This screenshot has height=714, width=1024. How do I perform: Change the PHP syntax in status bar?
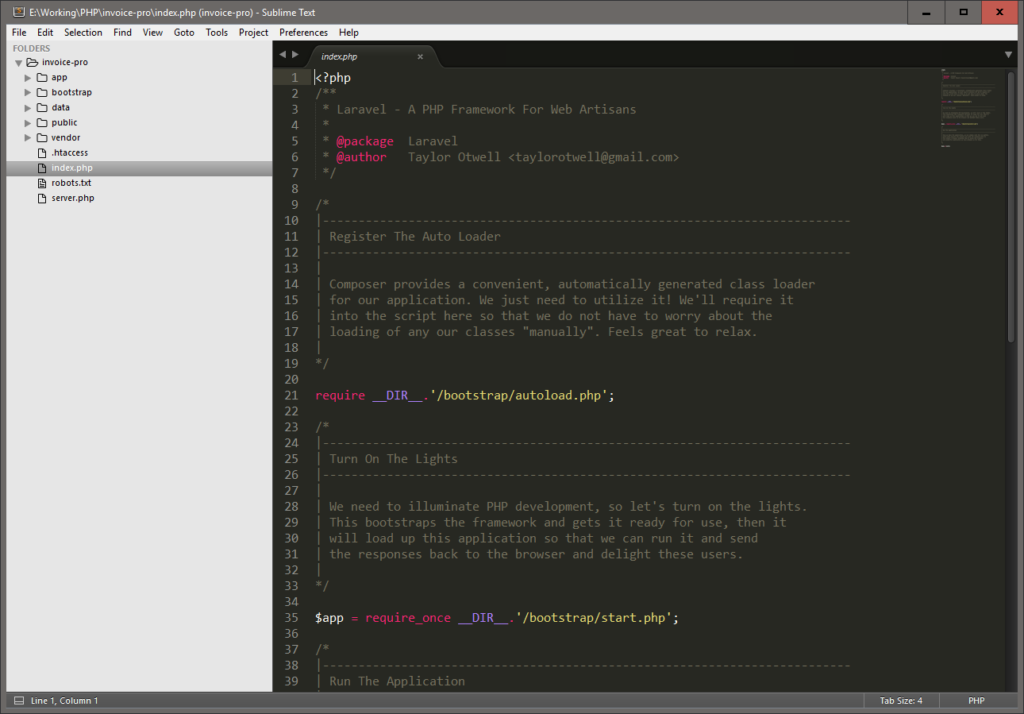976,700
